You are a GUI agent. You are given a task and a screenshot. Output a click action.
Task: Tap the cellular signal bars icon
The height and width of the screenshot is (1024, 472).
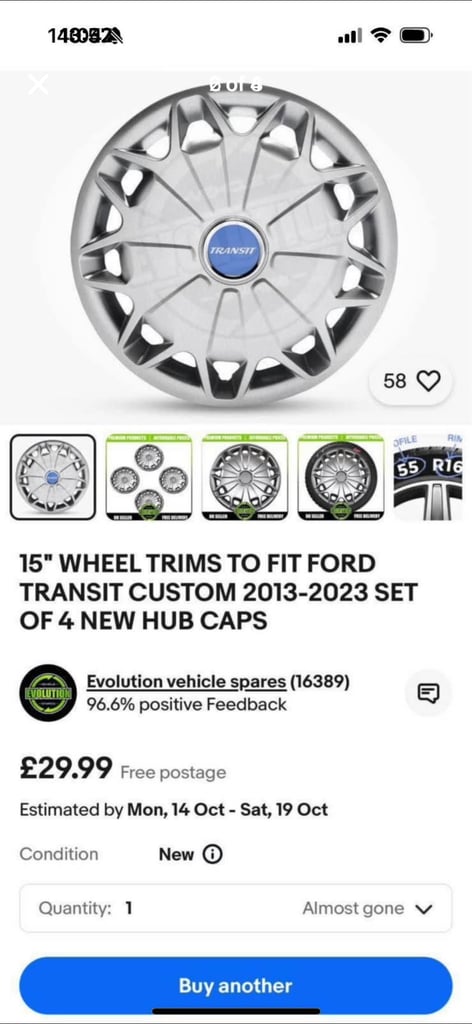[350, 36]
